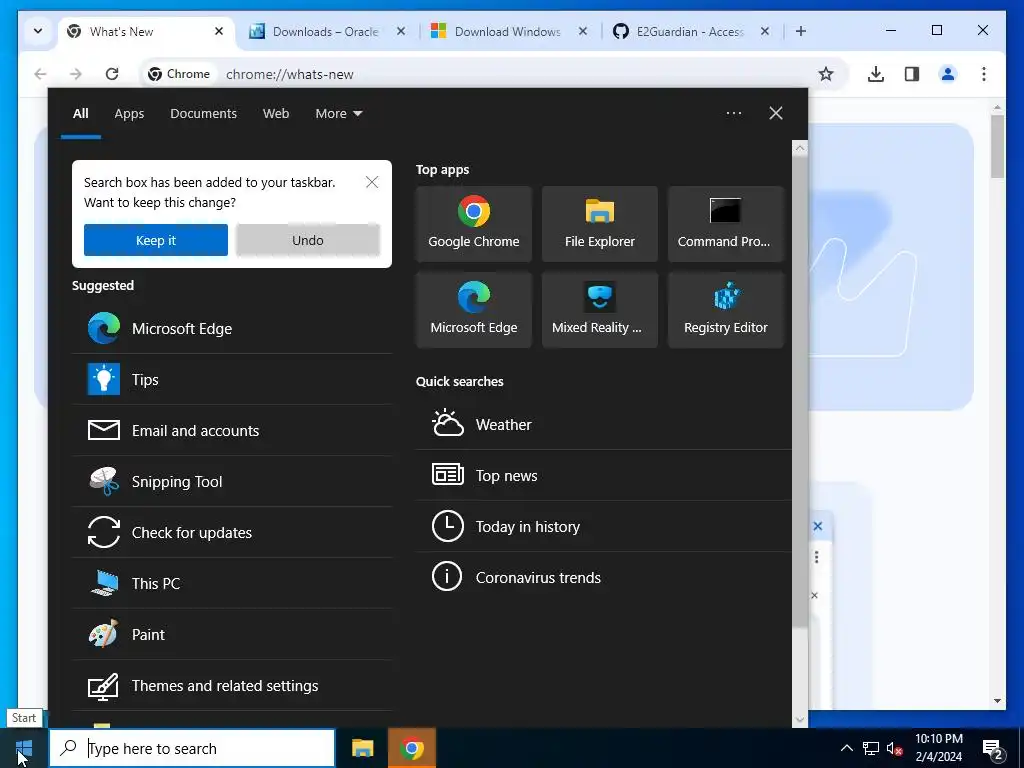This screenshot has width=1024, height=768.
Task: Click Chrome address bar URL
Action: (x=289, y=74)
